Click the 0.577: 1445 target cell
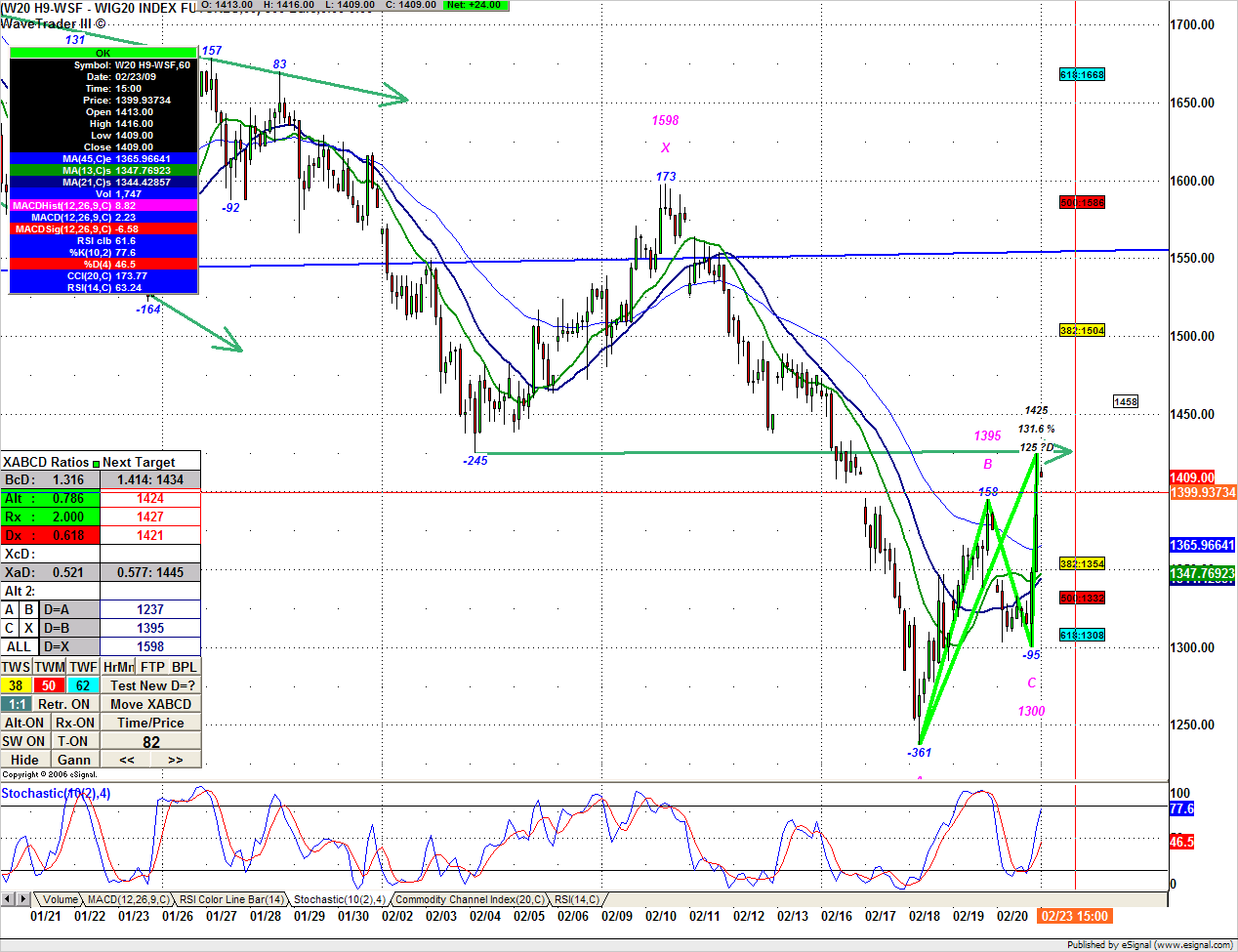The image size is (1238, 952). click(150, 572)
